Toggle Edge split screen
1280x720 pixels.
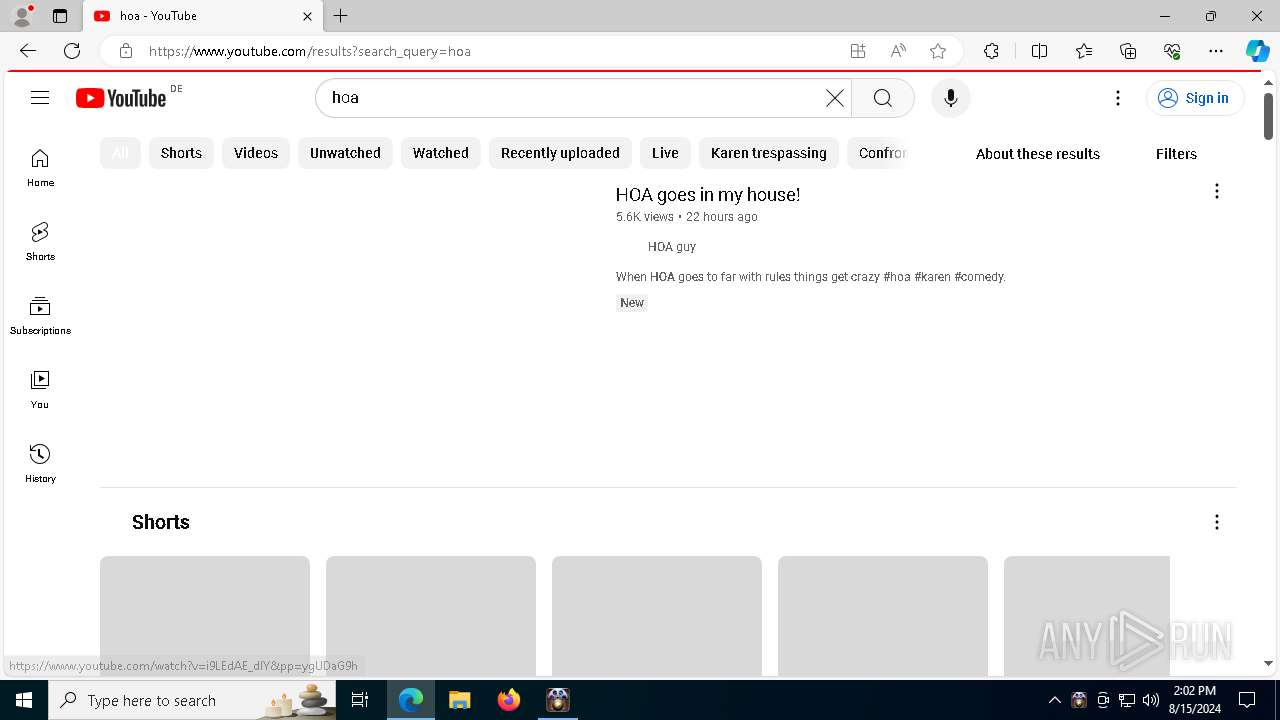coord(1039,51)
